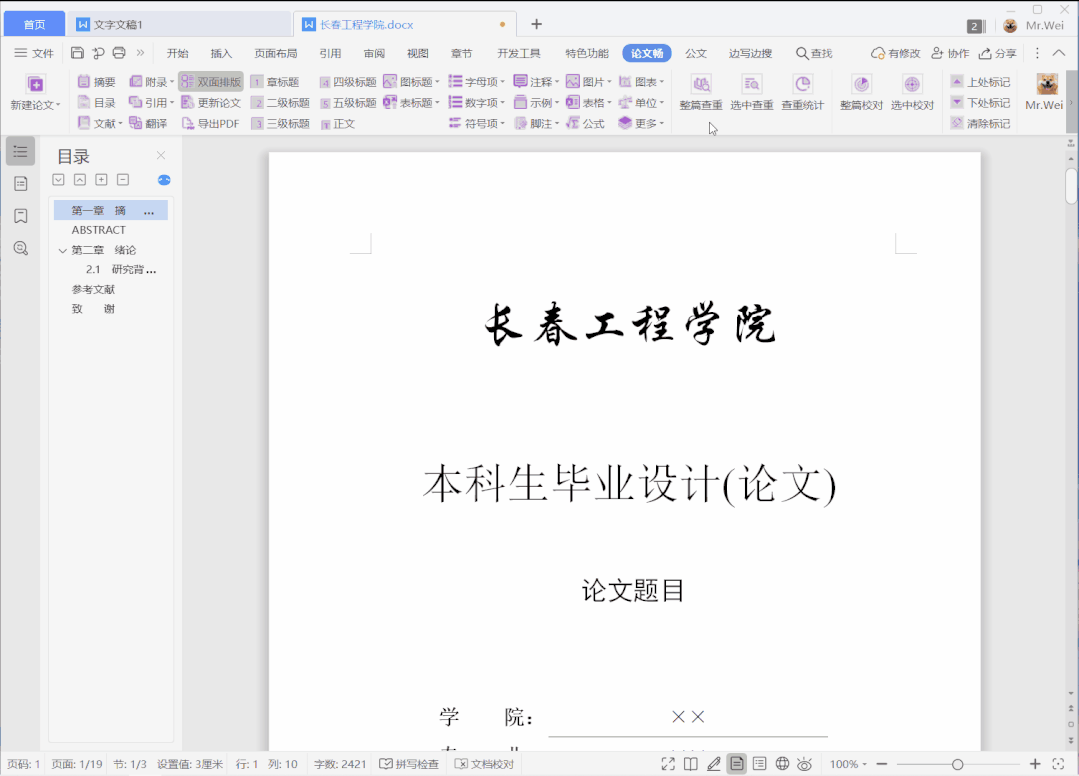Insert a formula via the 公式 icon

point(593,121)
